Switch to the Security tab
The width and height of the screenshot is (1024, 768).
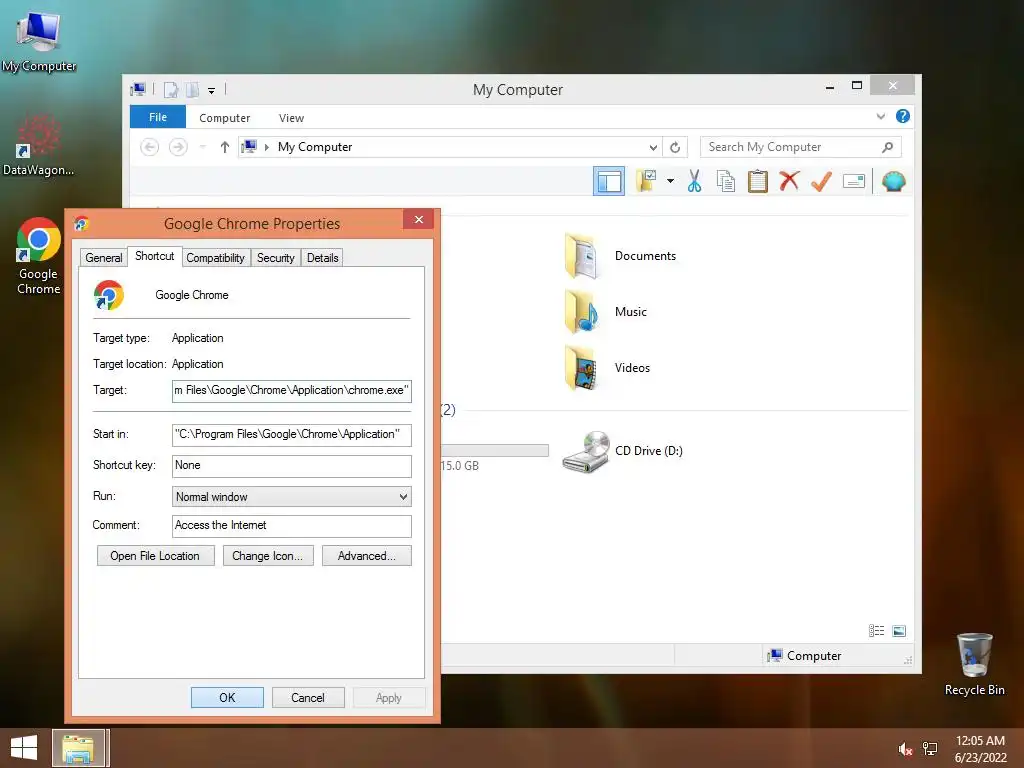click(x=276, y=258)
